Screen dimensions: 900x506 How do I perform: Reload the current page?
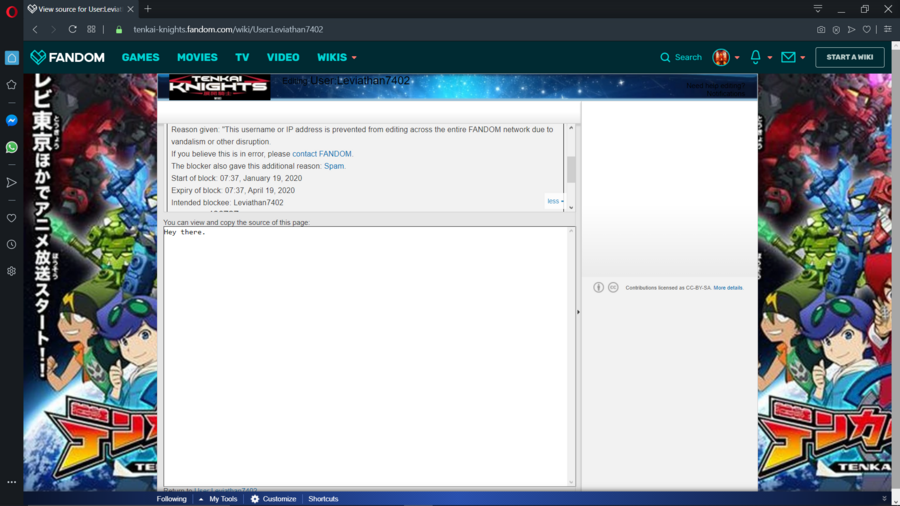click(x=72, y=29)
